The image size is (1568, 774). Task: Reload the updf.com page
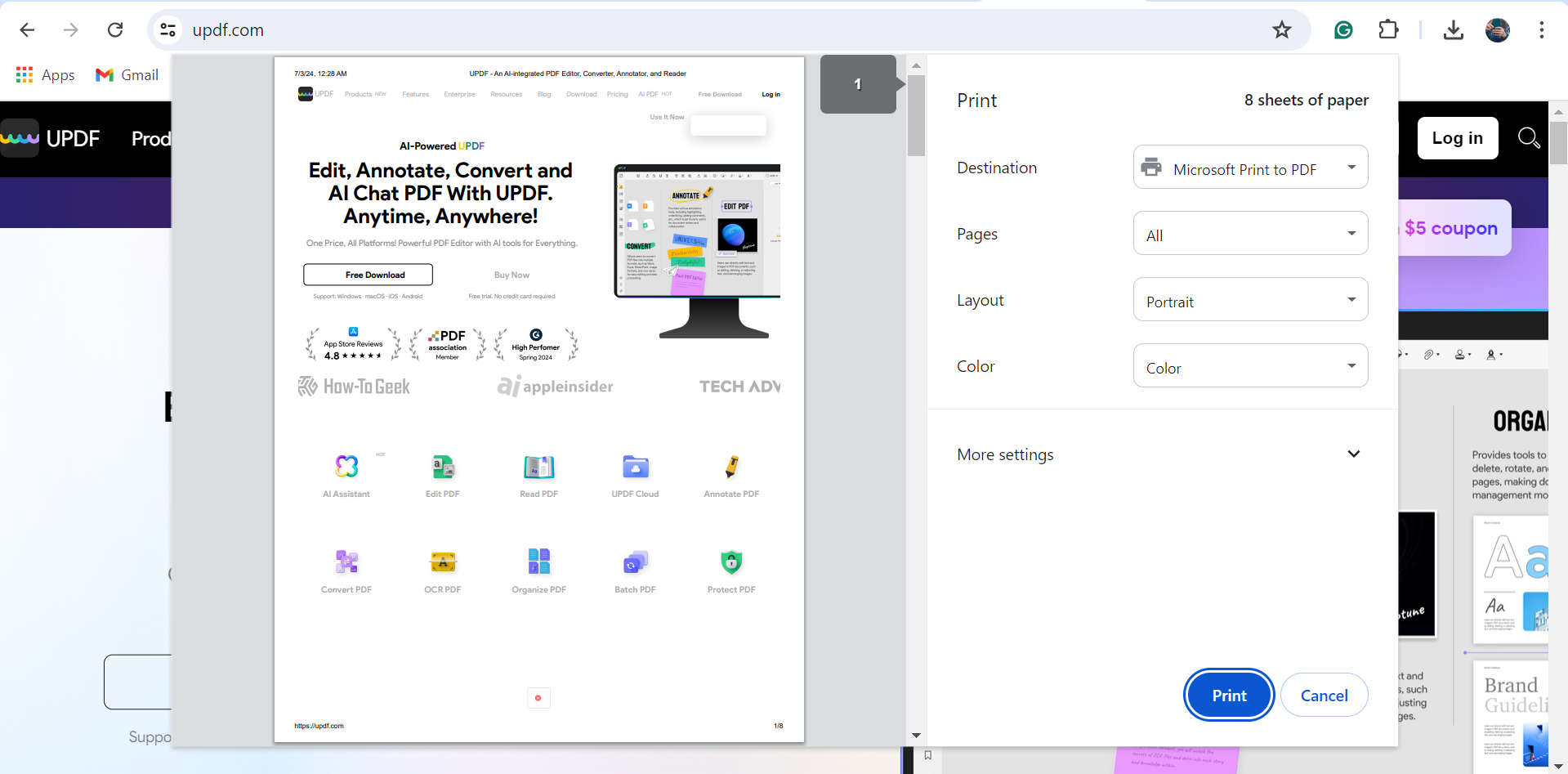click(x=115, y=30)
